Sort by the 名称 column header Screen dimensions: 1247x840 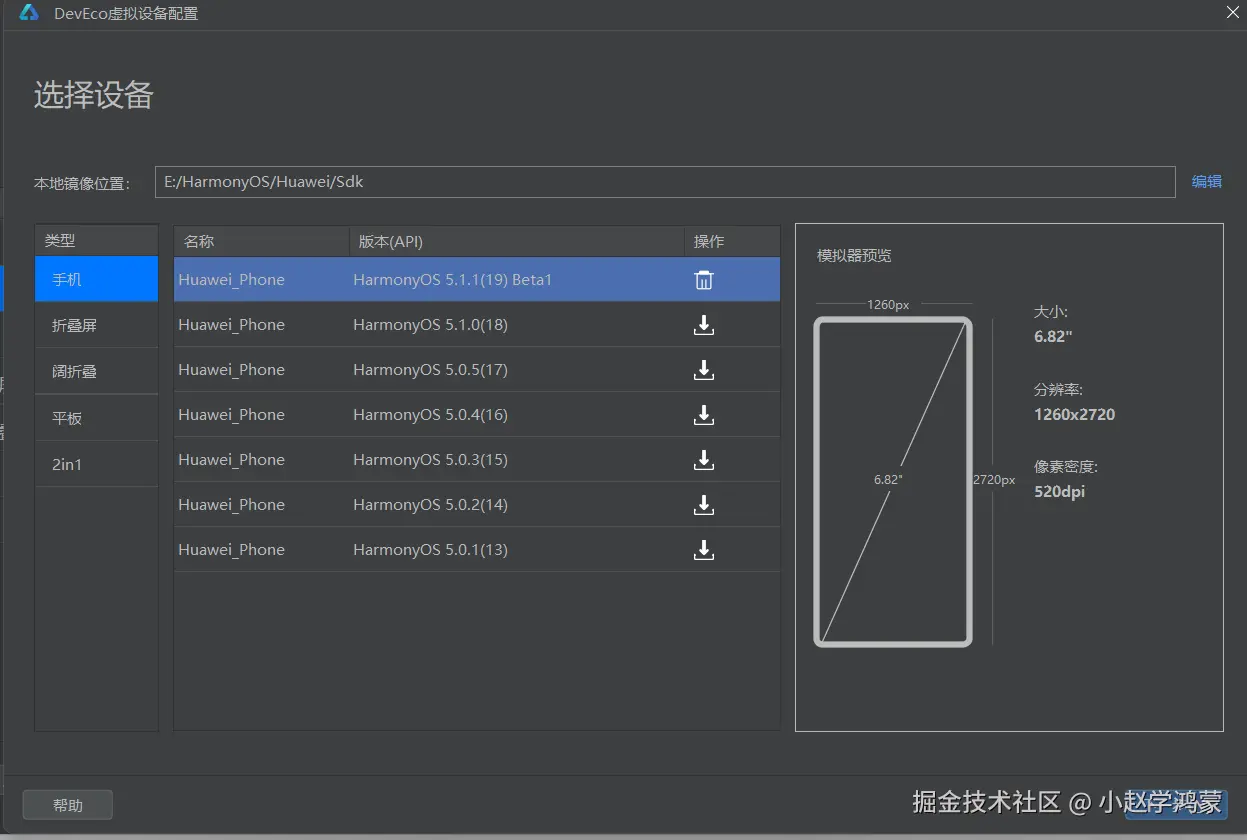261,241
